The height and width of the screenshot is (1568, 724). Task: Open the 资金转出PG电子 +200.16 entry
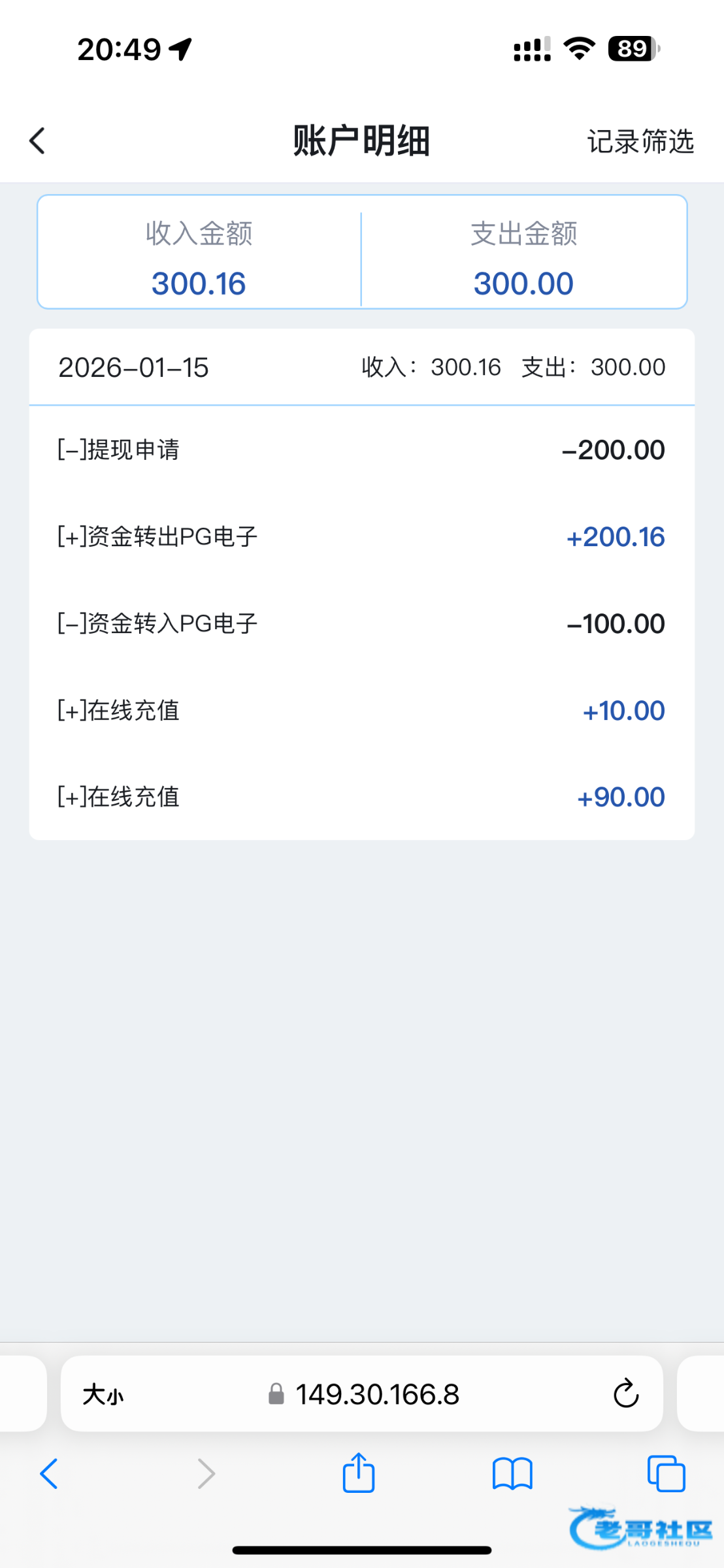(x=361, y=536)
